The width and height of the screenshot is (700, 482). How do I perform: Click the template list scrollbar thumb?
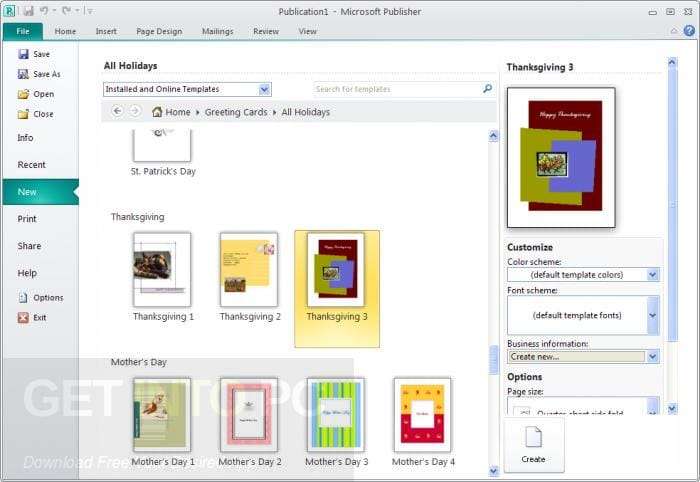[493, 360]
